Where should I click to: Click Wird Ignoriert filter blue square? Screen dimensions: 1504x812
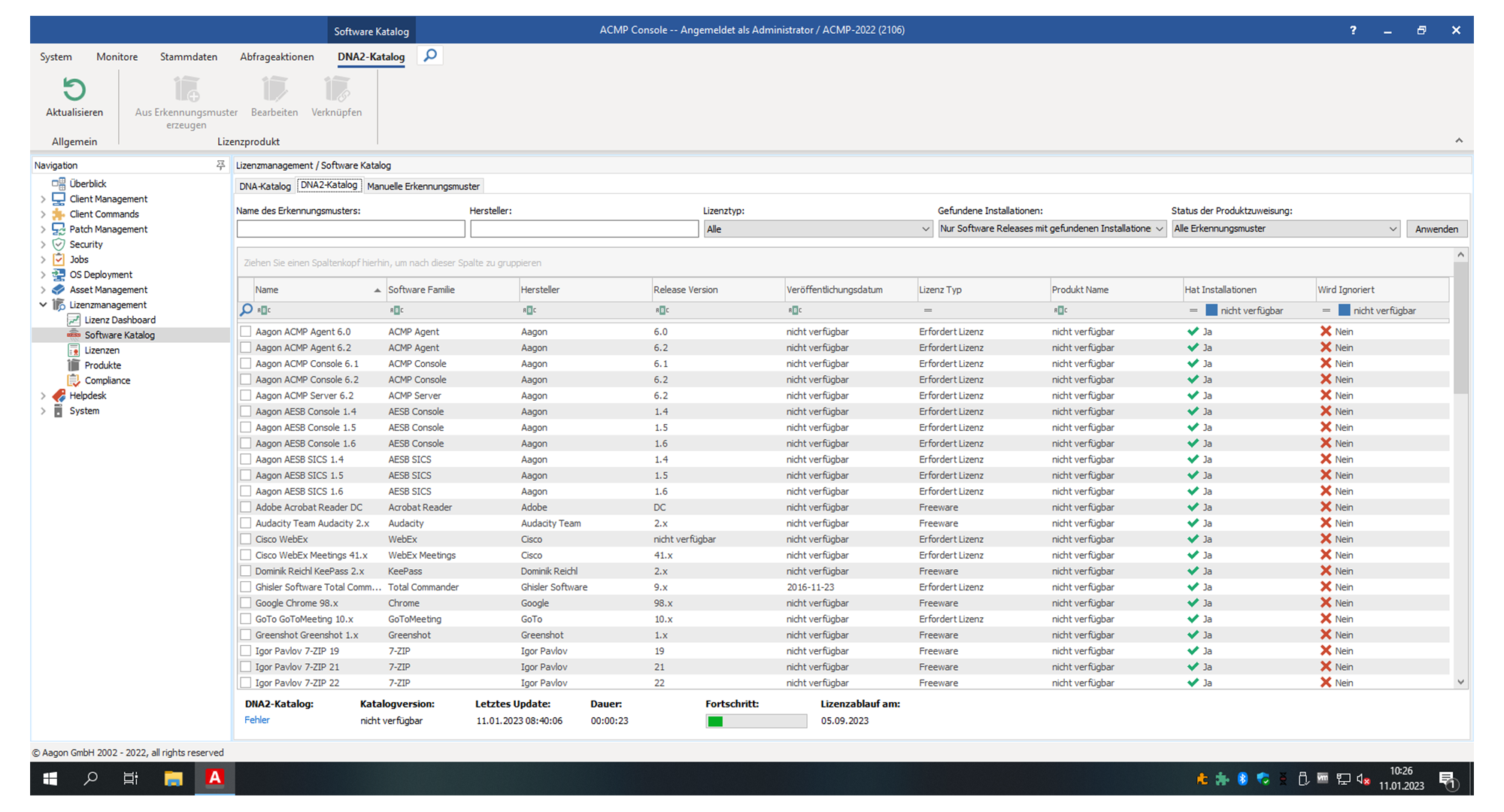1345,310
